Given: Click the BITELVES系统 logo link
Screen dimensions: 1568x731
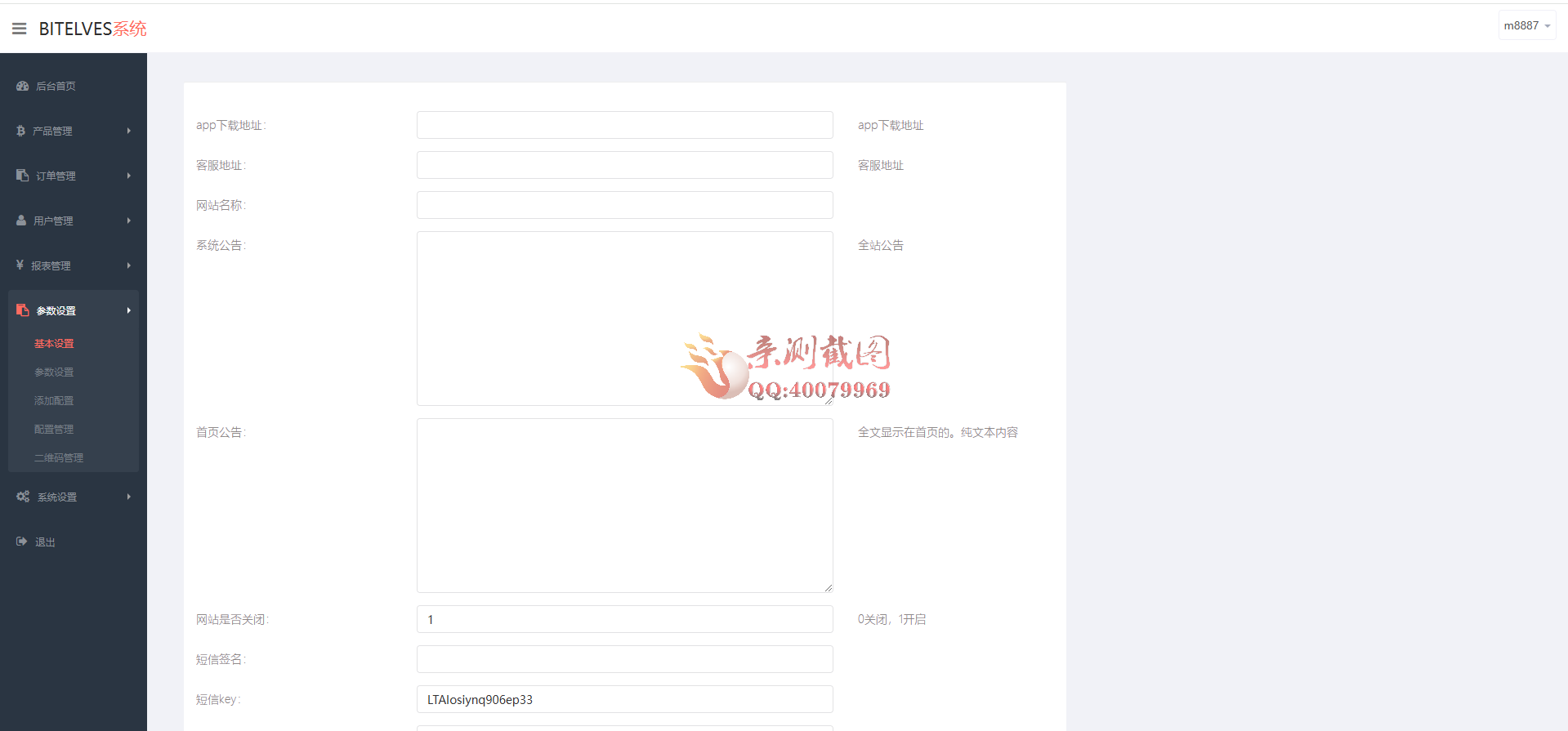Looking at the screenshot, I should click(92, 29).
